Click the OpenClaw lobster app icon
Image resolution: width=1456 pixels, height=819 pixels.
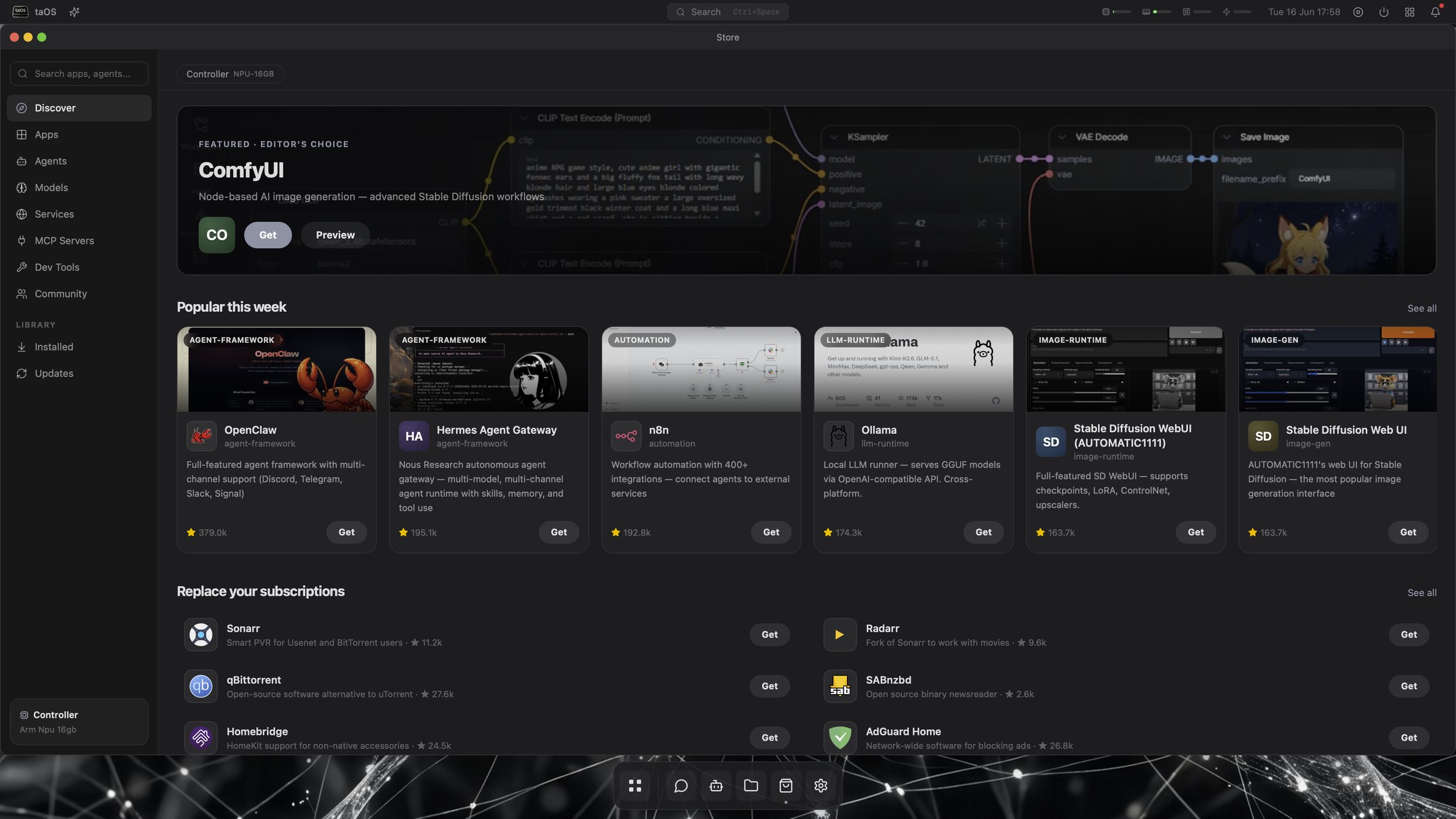[201, 436]
